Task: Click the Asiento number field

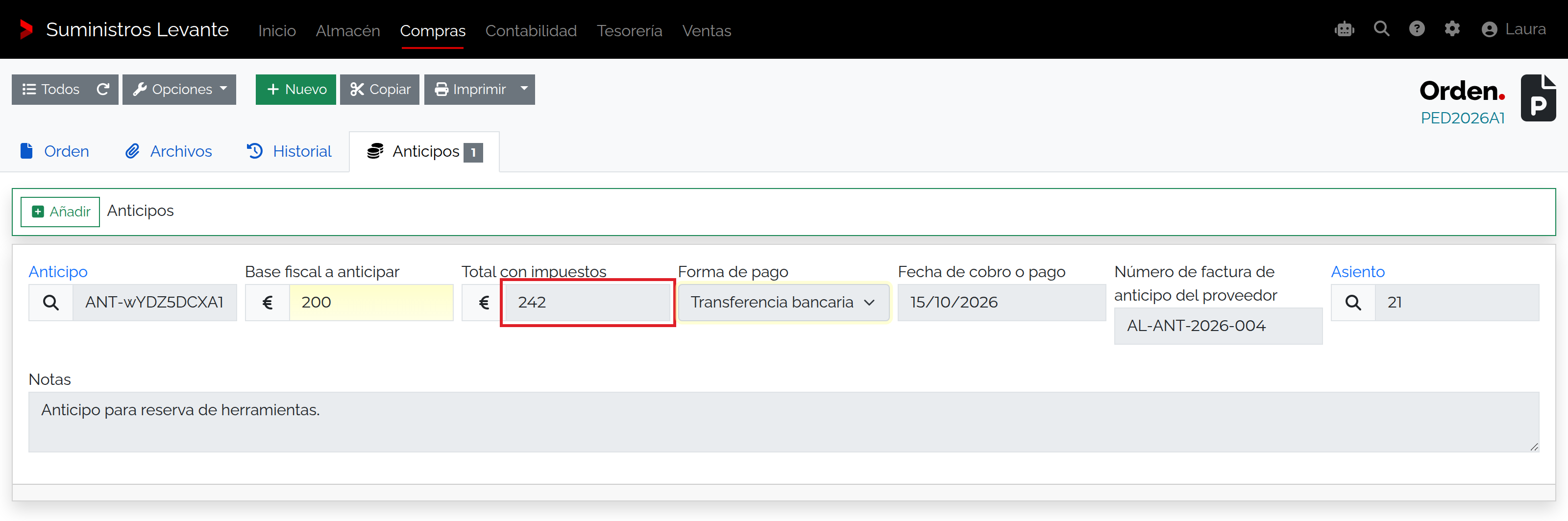Action: (x=1457, y=302)
